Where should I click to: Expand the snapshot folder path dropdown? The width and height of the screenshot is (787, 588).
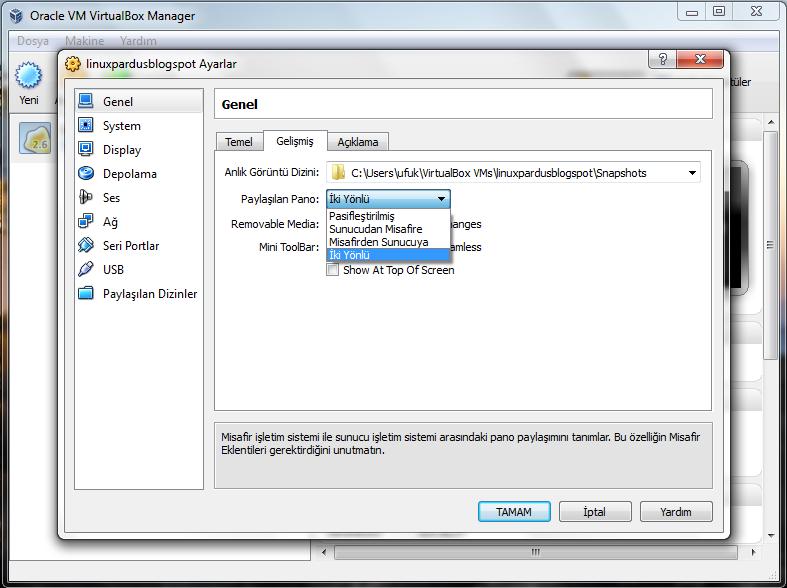click(692, 173)
